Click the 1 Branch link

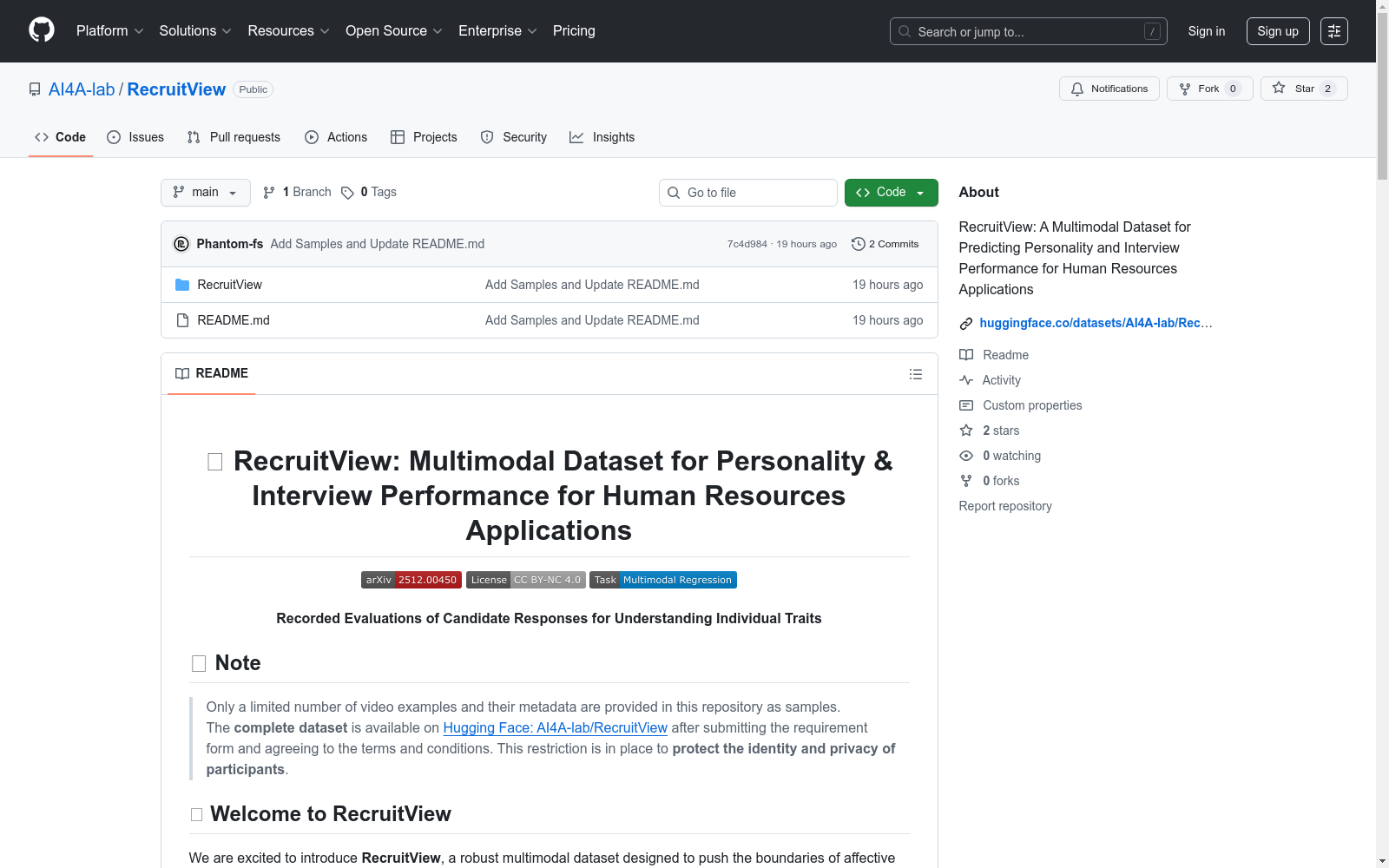298,192
